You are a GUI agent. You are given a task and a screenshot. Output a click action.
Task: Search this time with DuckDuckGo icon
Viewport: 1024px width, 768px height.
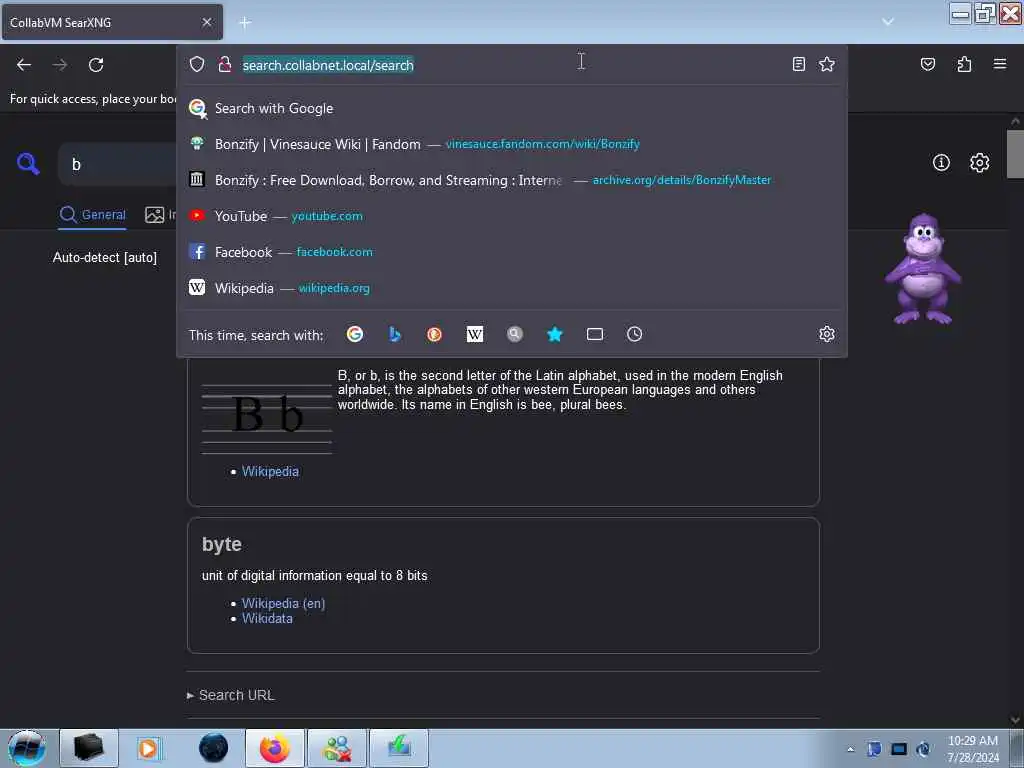(x=434, y=334)
